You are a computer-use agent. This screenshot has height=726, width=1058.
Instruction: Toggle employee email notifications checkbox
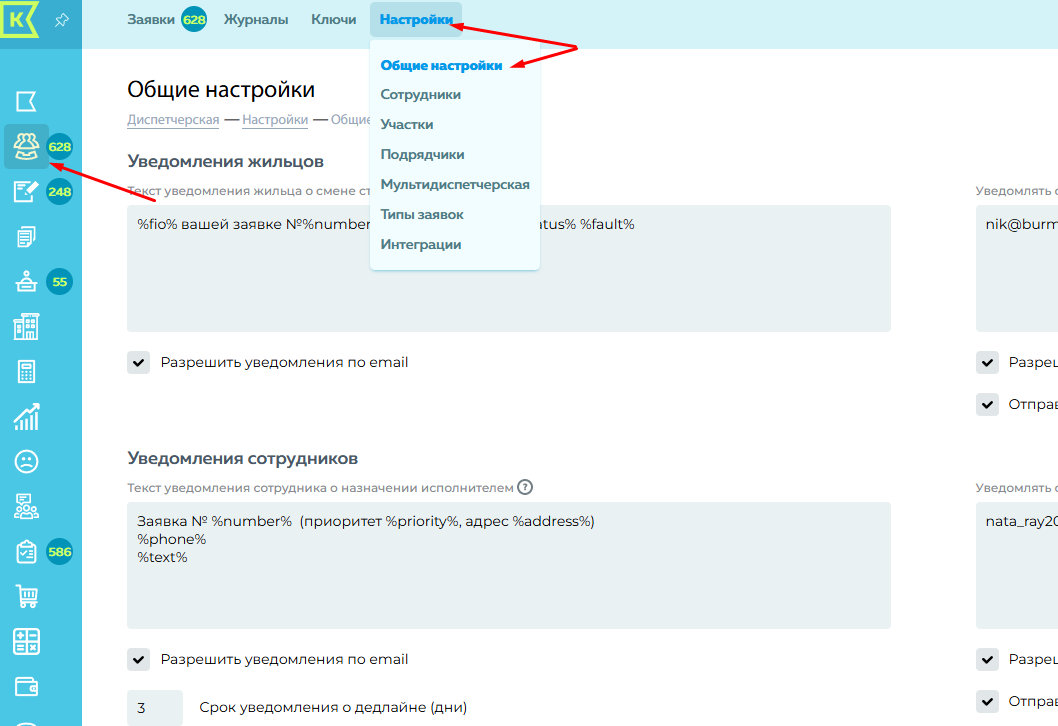[139, 659]
